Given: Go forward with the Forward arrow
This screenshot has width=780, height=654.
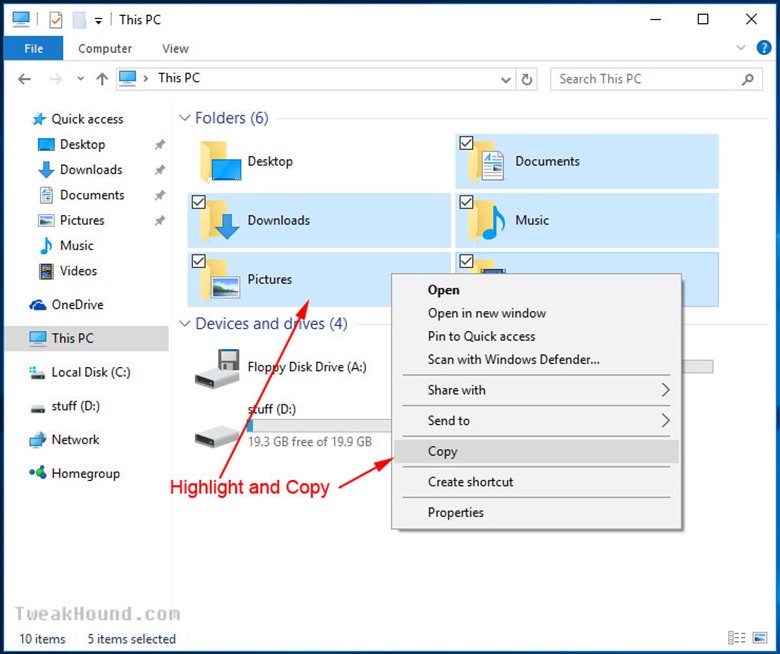Looking at the screenshot, I should click(56, 79).
